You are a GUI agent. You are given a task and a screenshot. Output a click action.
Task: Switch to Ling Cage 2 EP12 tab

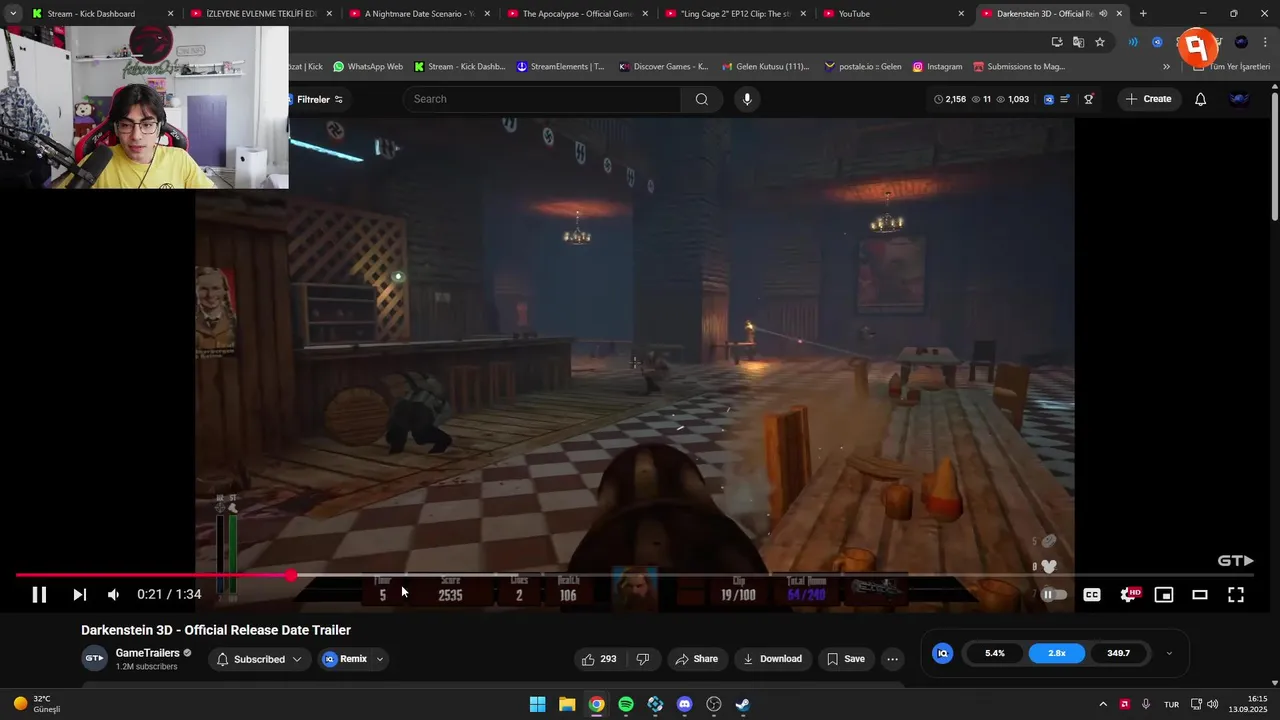734,14
